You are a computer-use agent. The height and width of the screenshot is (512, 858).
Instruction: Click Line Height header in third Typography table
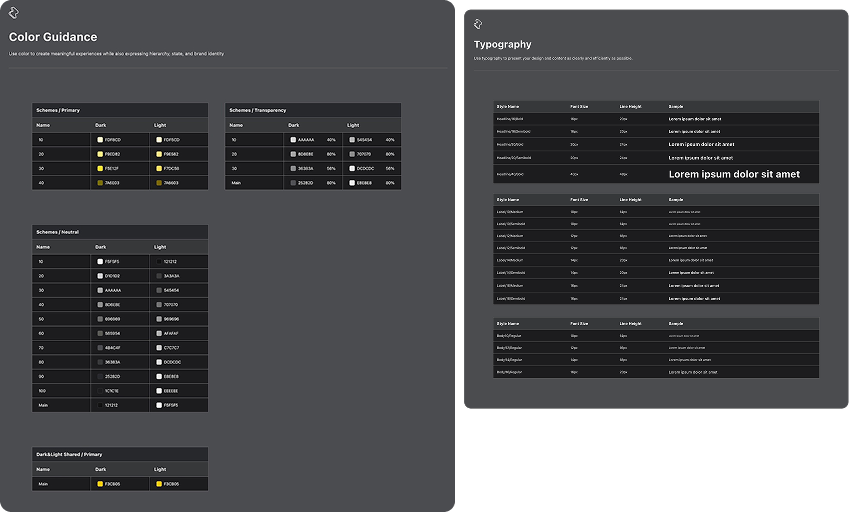tap(630, 324)
